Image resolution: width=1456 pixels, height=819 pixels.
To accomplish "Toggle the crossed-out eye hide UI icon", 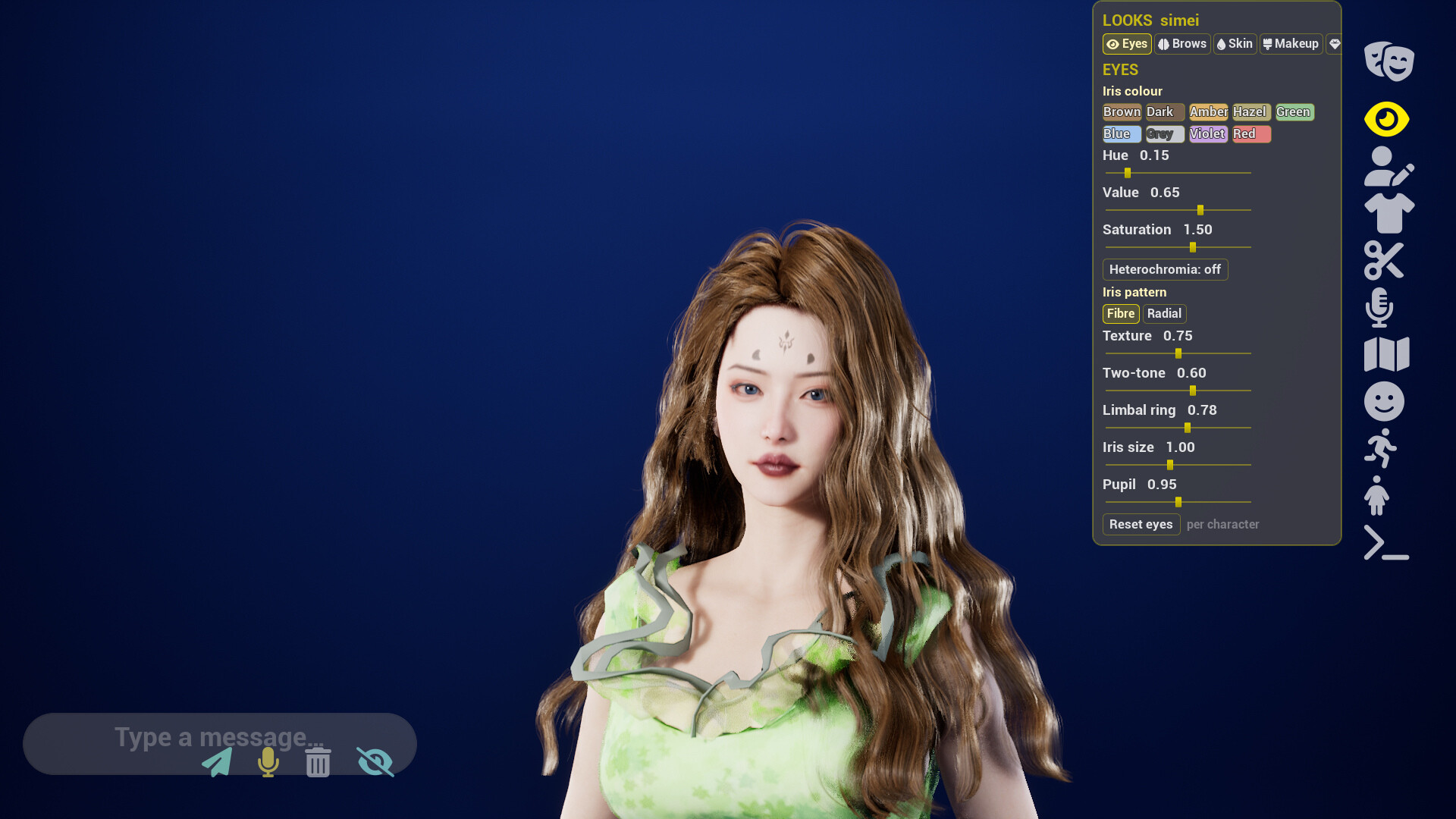I will 375,762.
